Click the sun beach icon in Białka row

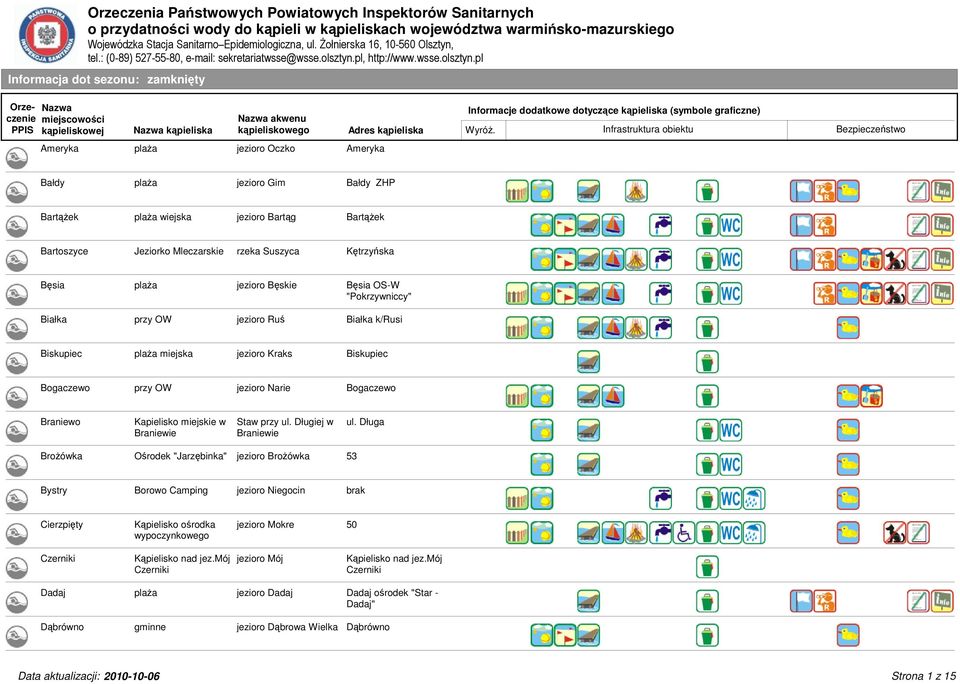(x=542, y=328)
